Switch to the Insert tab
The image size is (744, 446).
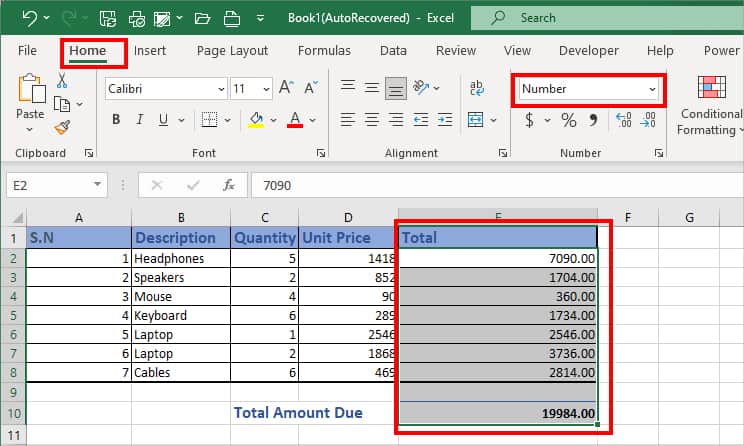[150, 51]
